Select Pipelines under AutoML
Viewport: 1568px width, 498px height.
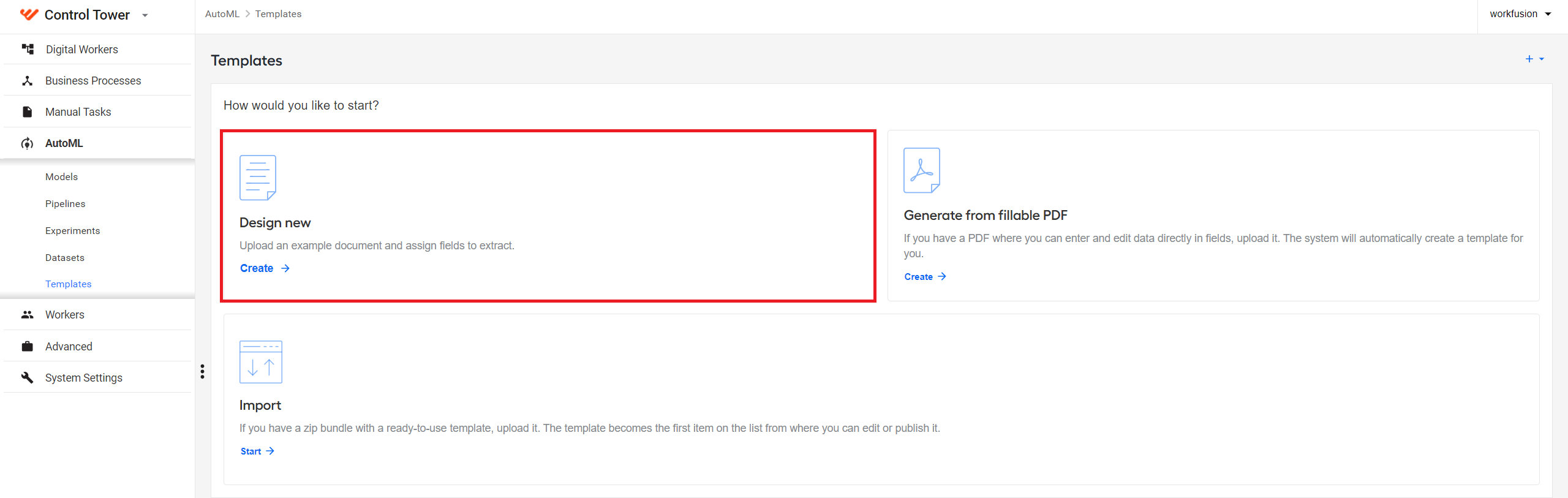pos(65,203)
